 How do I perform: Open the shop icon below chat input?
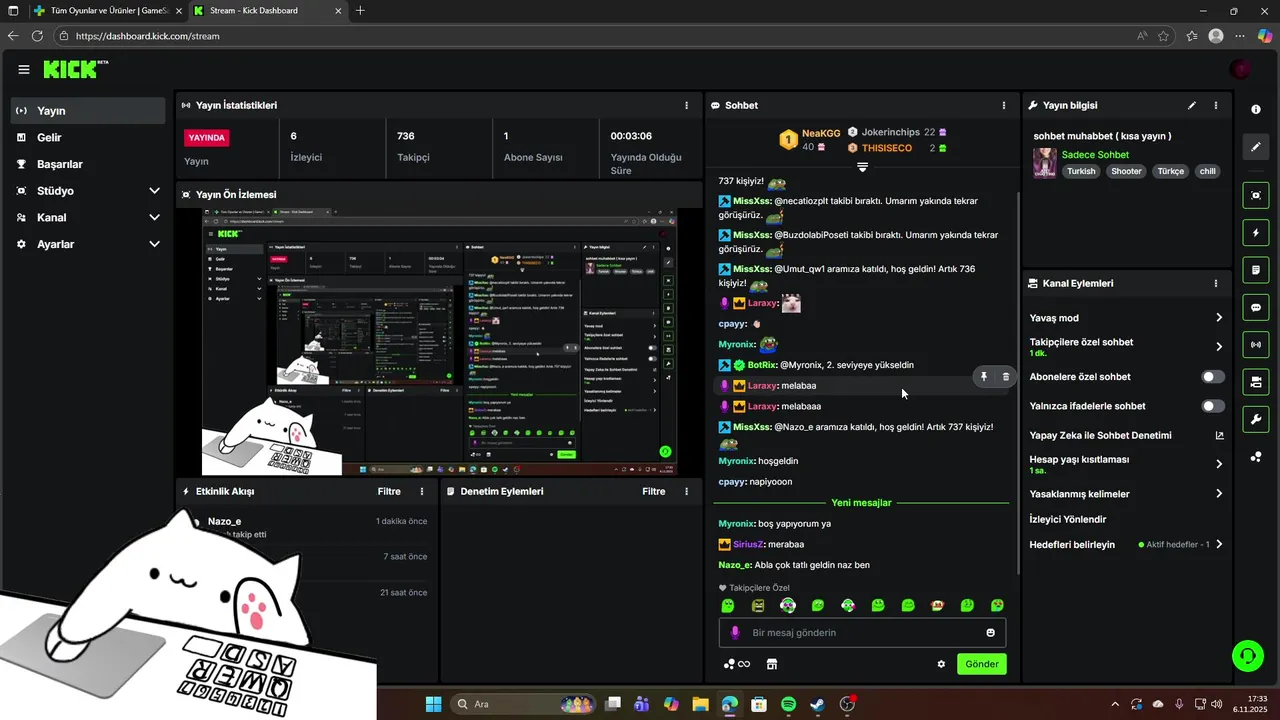coord(772,664)
